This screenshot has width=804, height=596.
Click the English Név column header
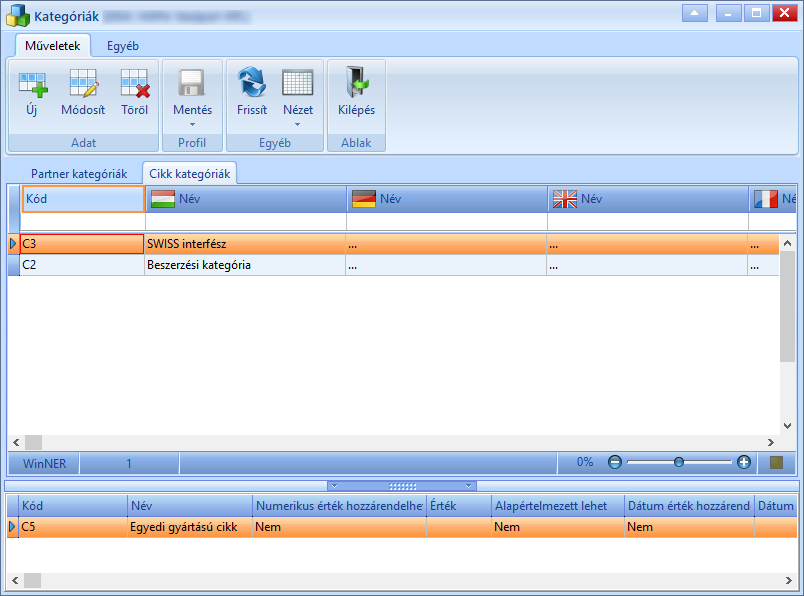[x=648, y=198]
